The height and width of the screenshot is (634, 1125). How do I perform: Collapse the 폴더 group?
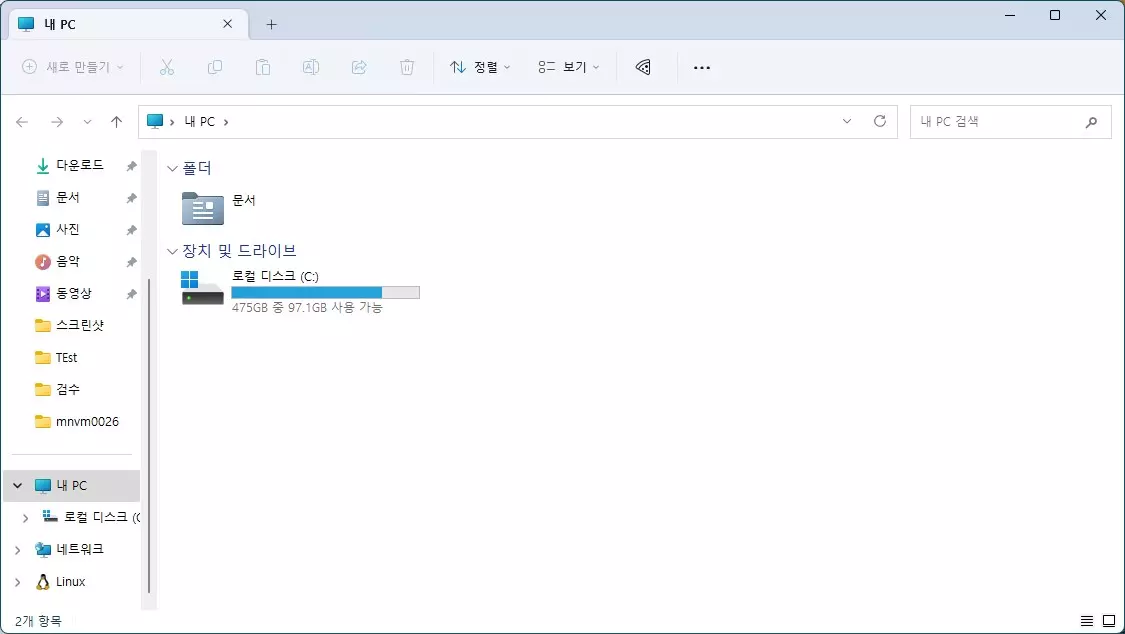point(172,169)
